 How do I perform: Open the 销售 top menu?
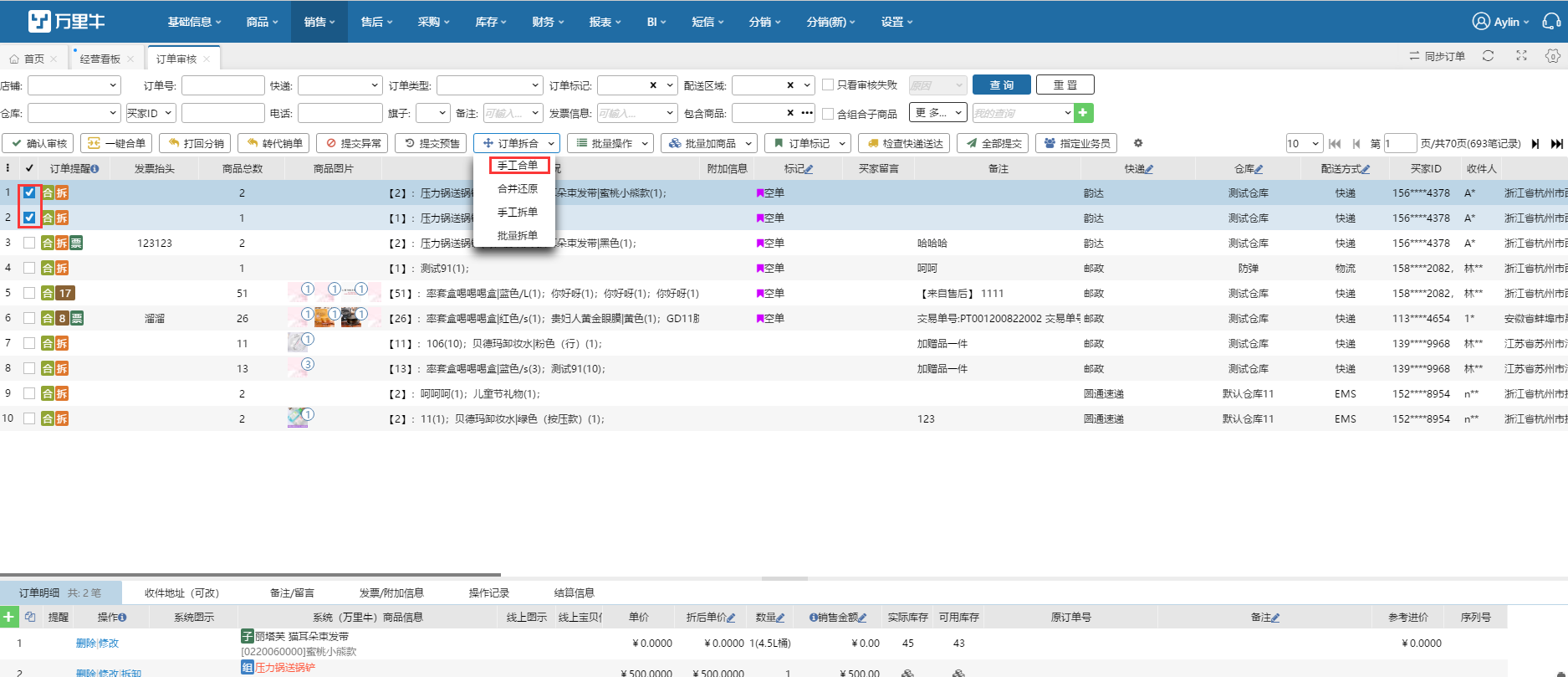coord(319,22)
